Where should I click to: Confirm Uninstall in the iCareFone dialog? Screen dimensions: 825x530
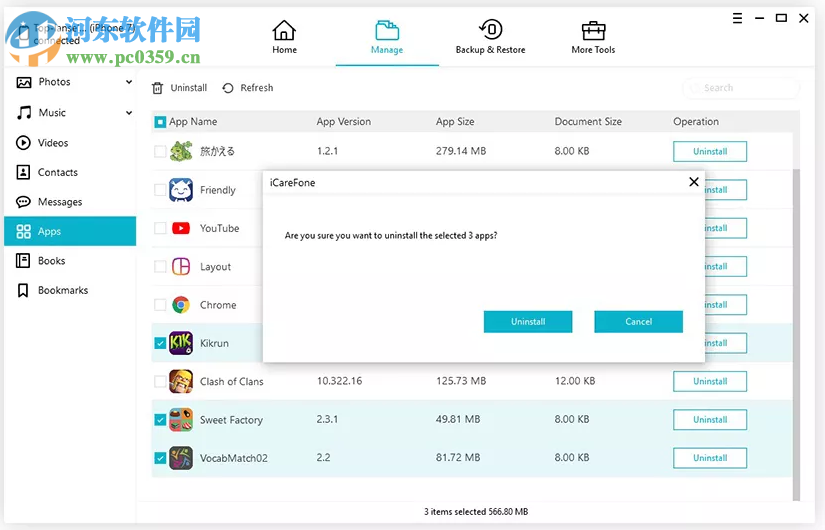[x=528, y=322]
